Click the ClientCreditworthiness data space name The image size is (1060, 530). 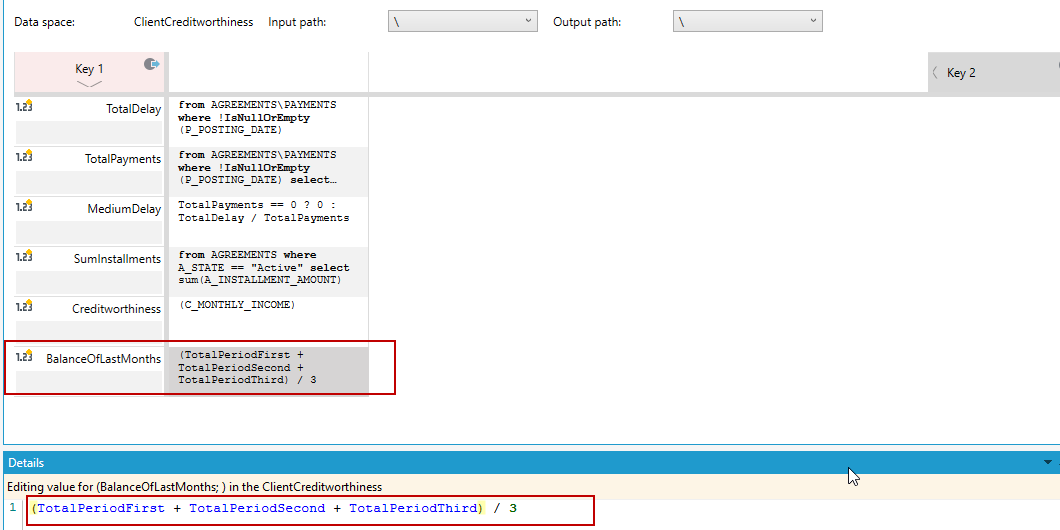tap(193, 22)
